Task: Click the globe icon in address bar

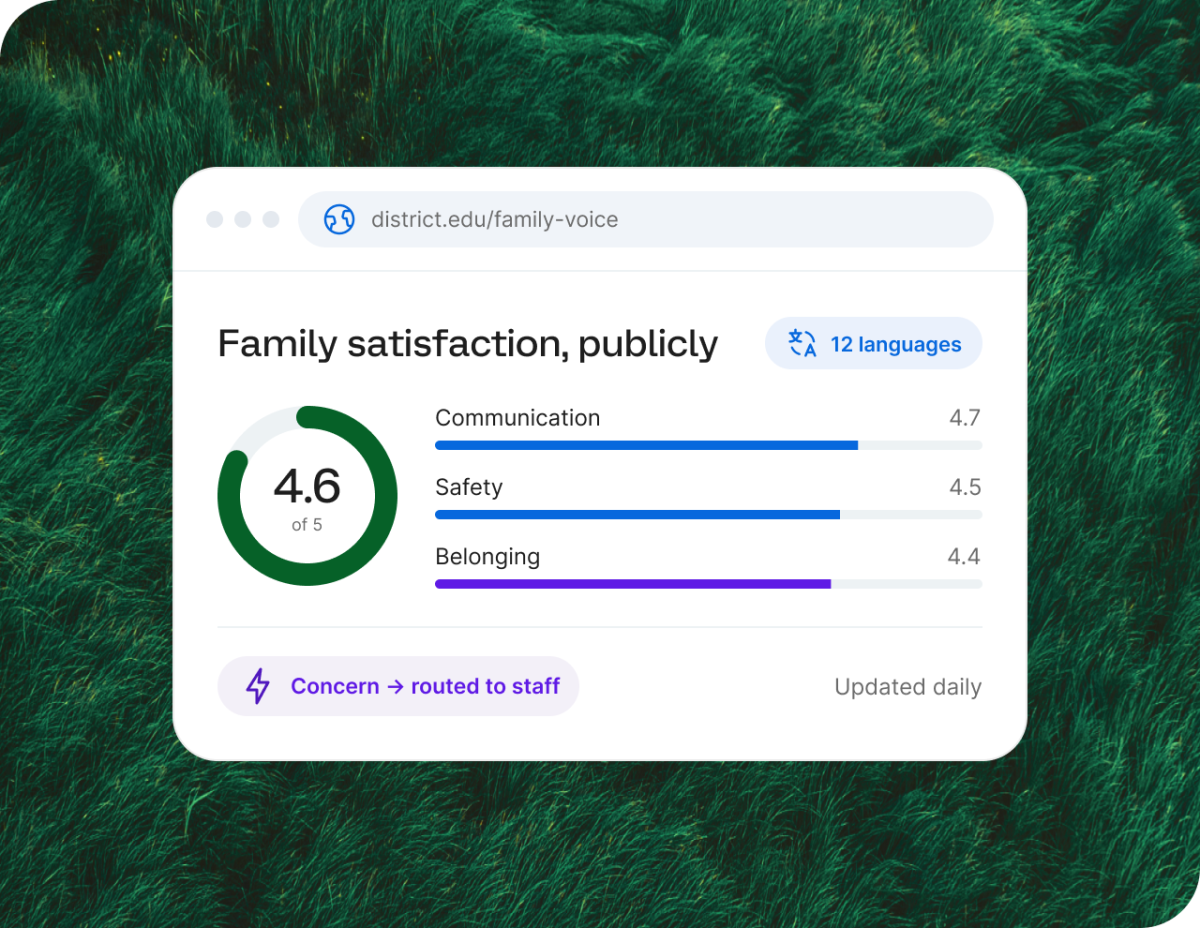Action: coord(339,219)
